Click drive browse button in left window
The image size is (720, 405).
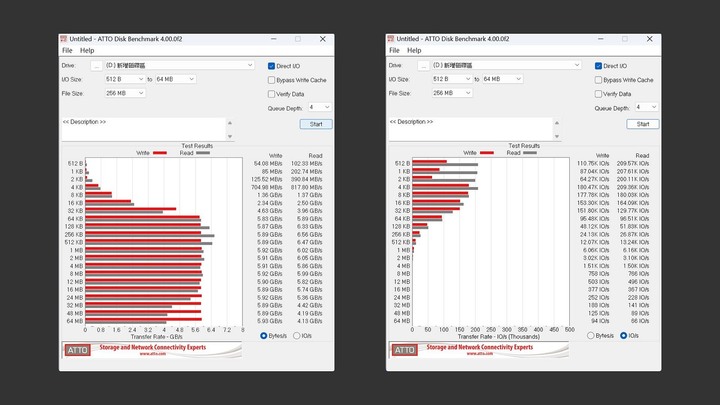tap(96, 66)
